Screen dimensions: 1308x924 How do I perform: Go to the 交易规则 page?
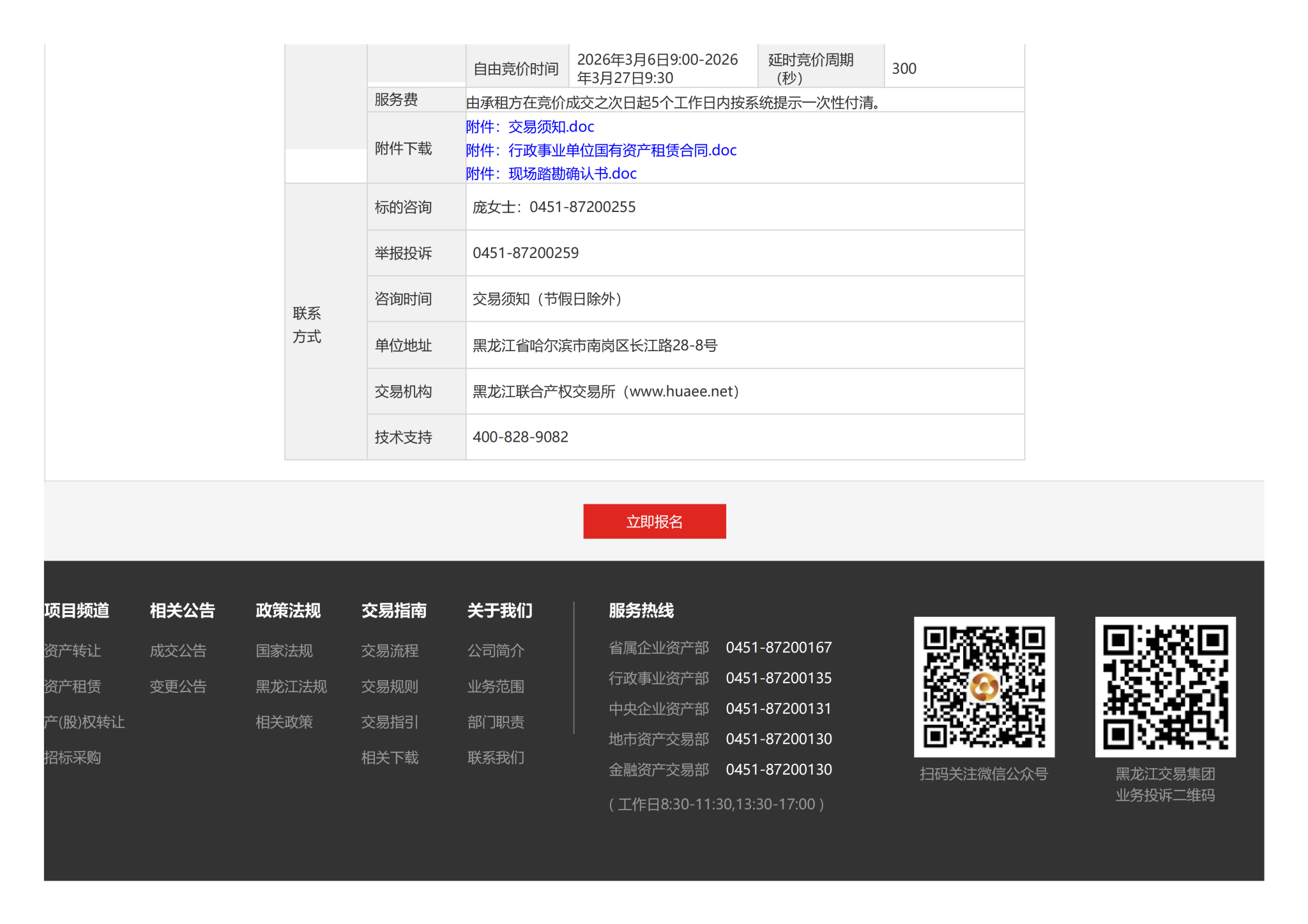[390, 686]
